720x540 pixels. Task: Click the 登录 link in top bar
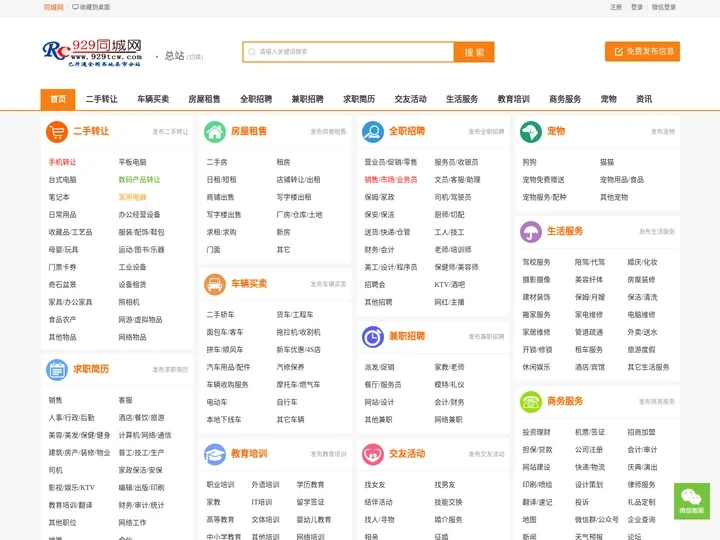pos(637,7)
